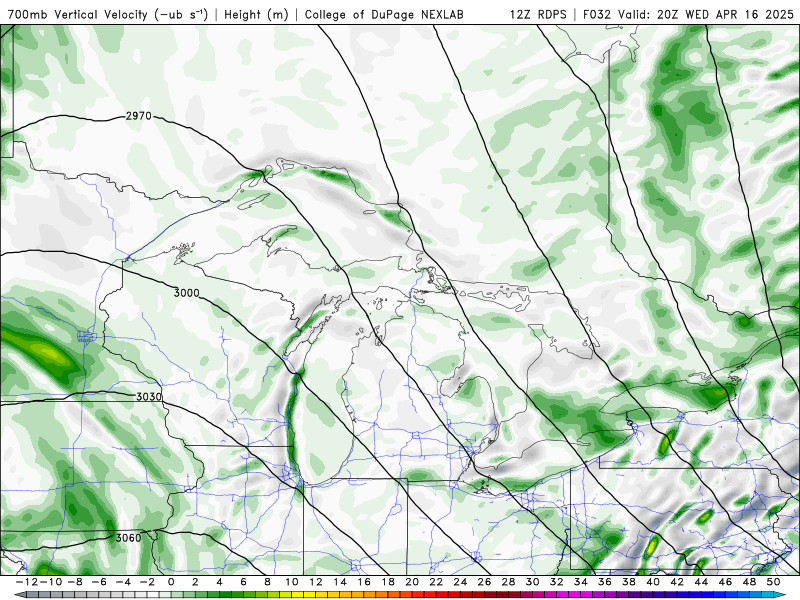The width and height of the screenshot is (800, 600).
Task: Click the 8 value on the color scale
Action: pyautogui.click(x=267, y=582)
